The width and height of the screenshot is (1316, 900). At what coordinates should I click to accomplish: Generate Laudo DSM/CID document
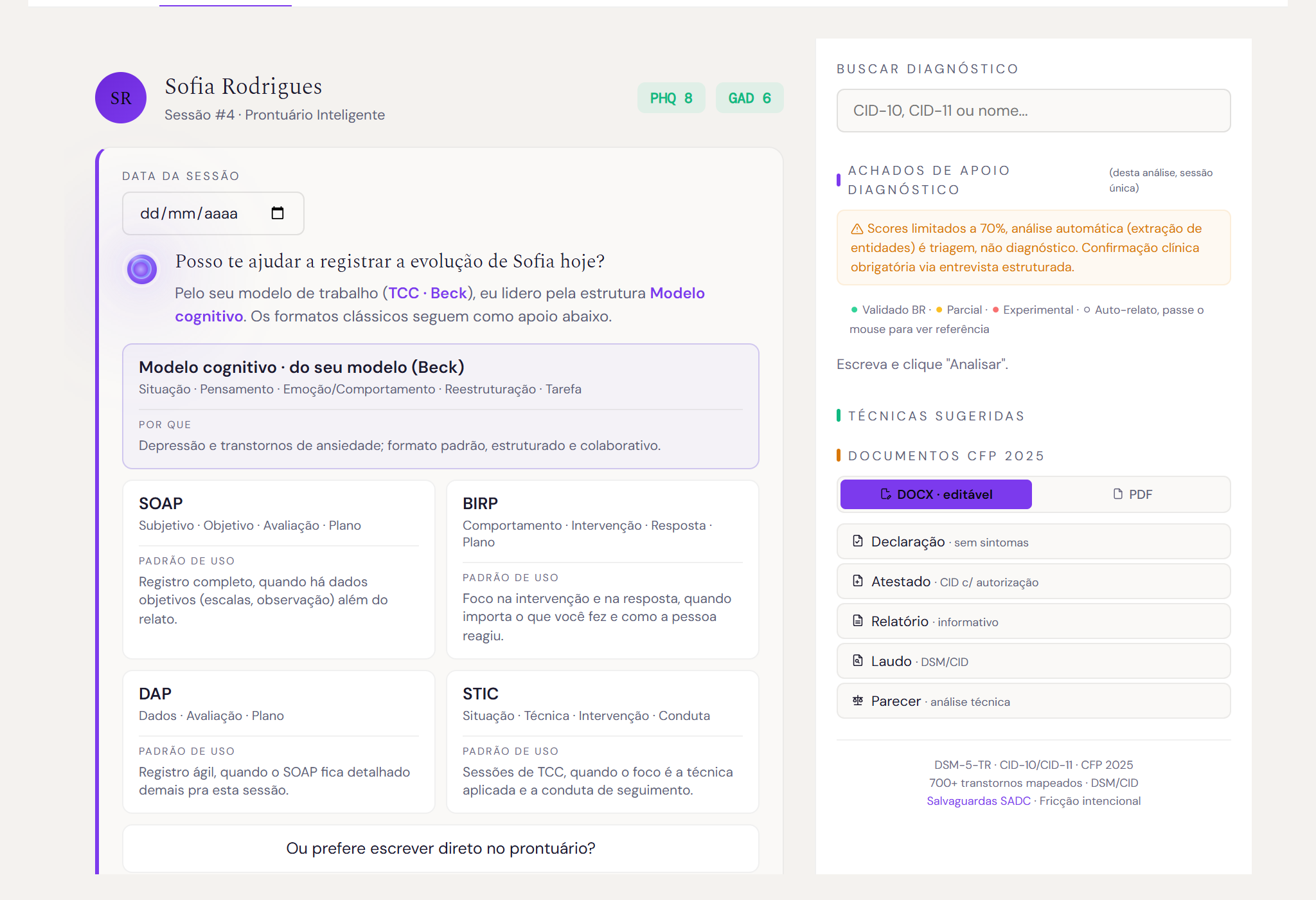point(1034,661)
